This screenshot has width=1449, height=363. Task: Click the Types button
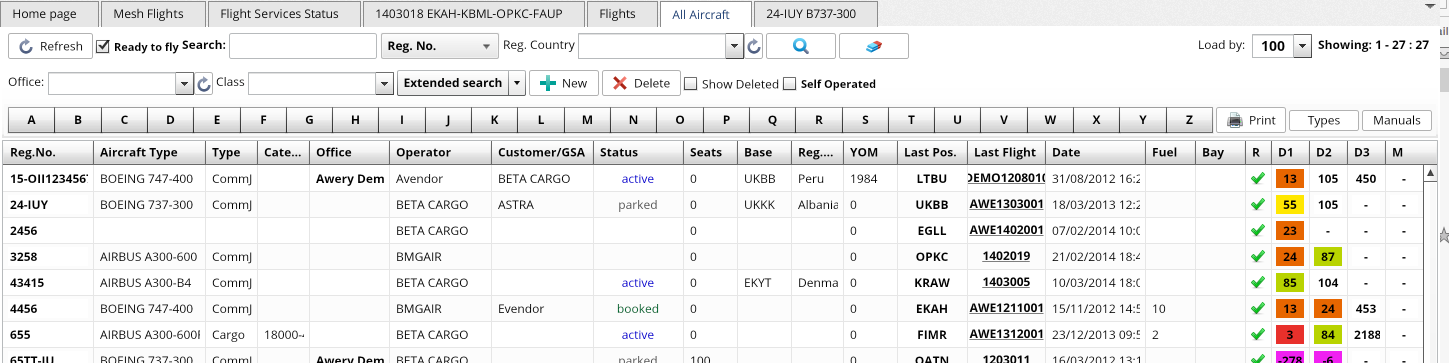point(1323,120)
